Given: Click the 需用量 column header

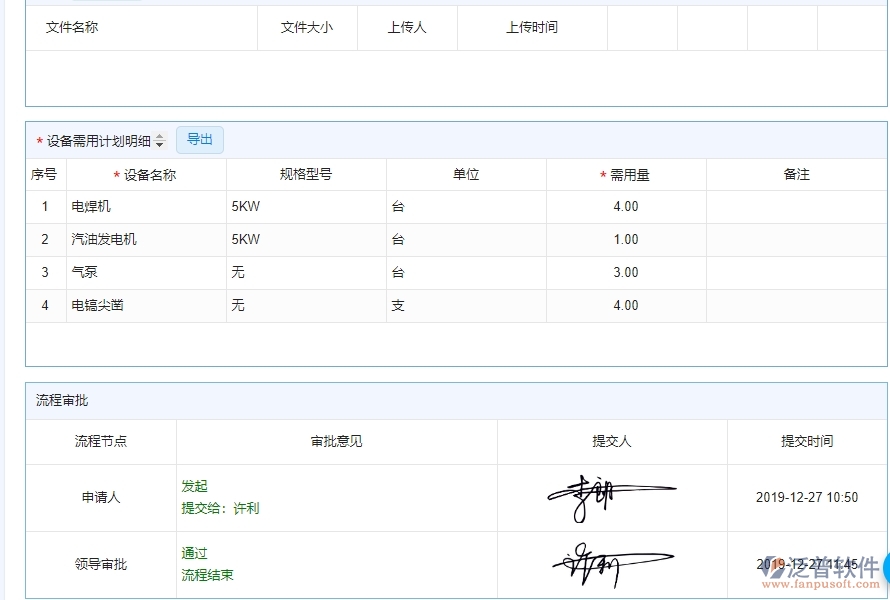Looking at the screenshot, I should pos(625,173).
